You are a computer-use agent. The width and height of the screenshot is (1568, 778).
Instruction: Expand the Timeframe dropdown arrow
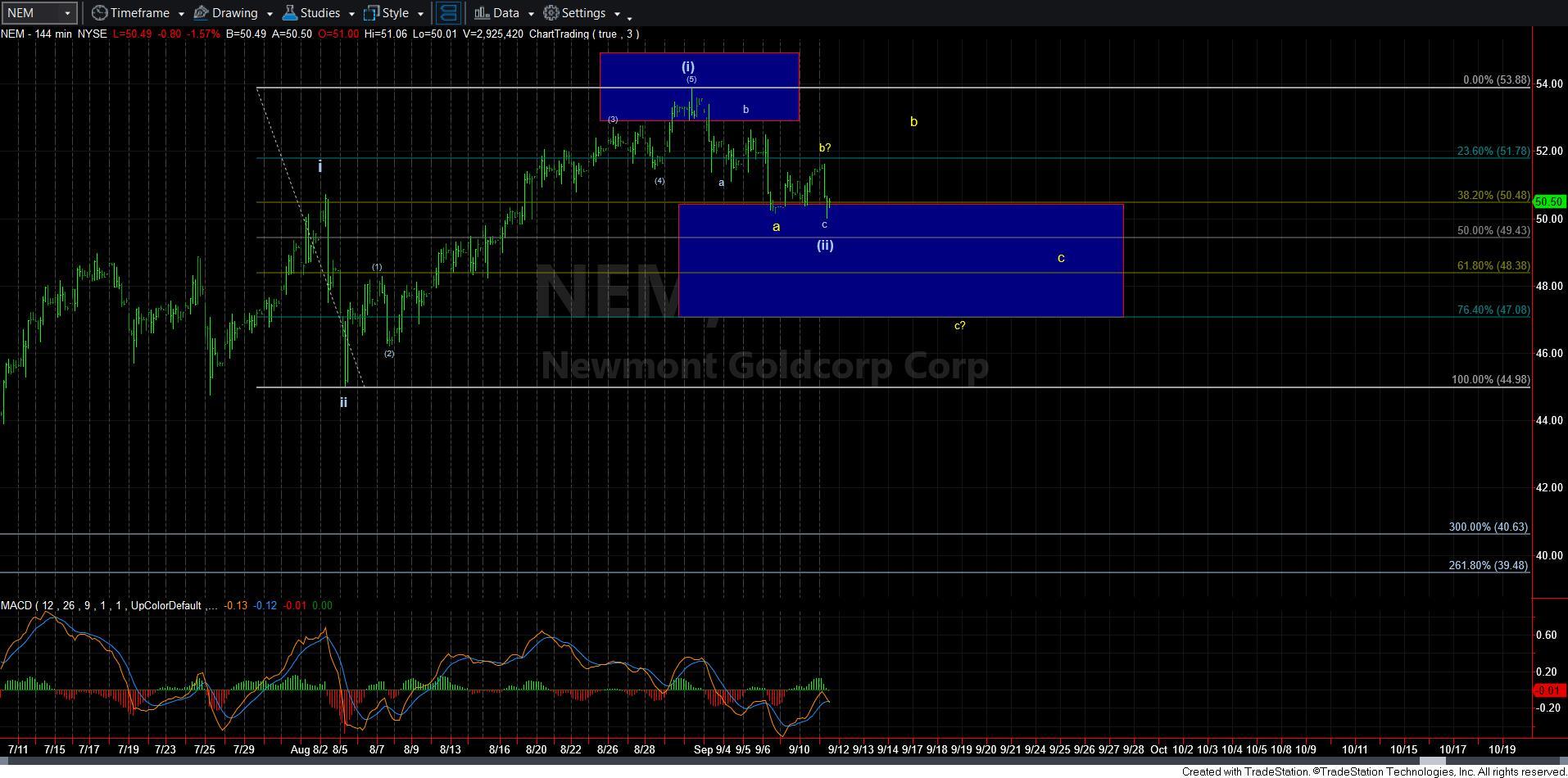180,14
